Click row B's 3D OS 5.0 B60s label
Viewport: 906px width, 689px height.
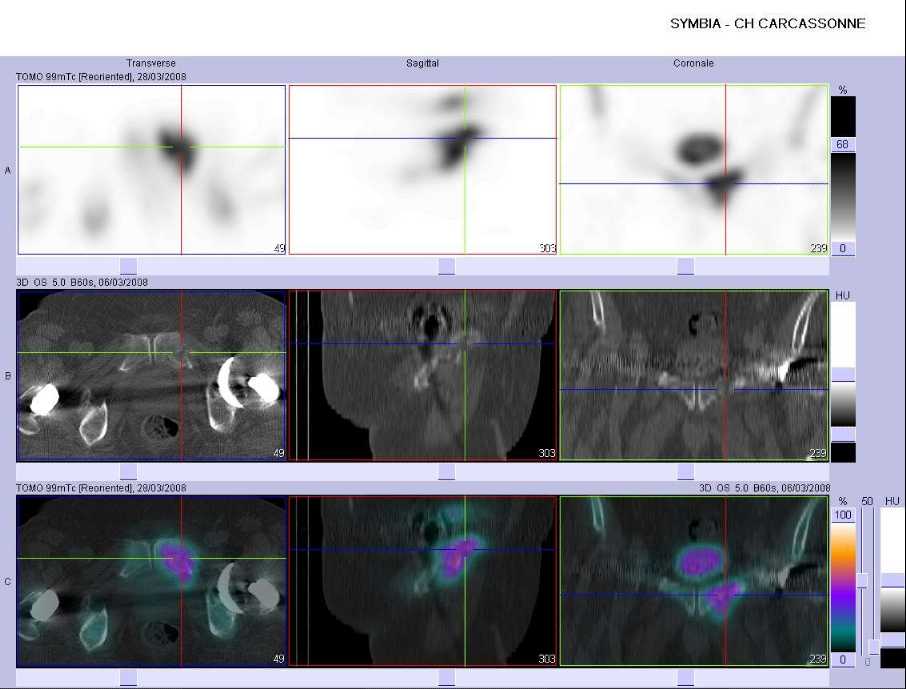coord(82,282)
